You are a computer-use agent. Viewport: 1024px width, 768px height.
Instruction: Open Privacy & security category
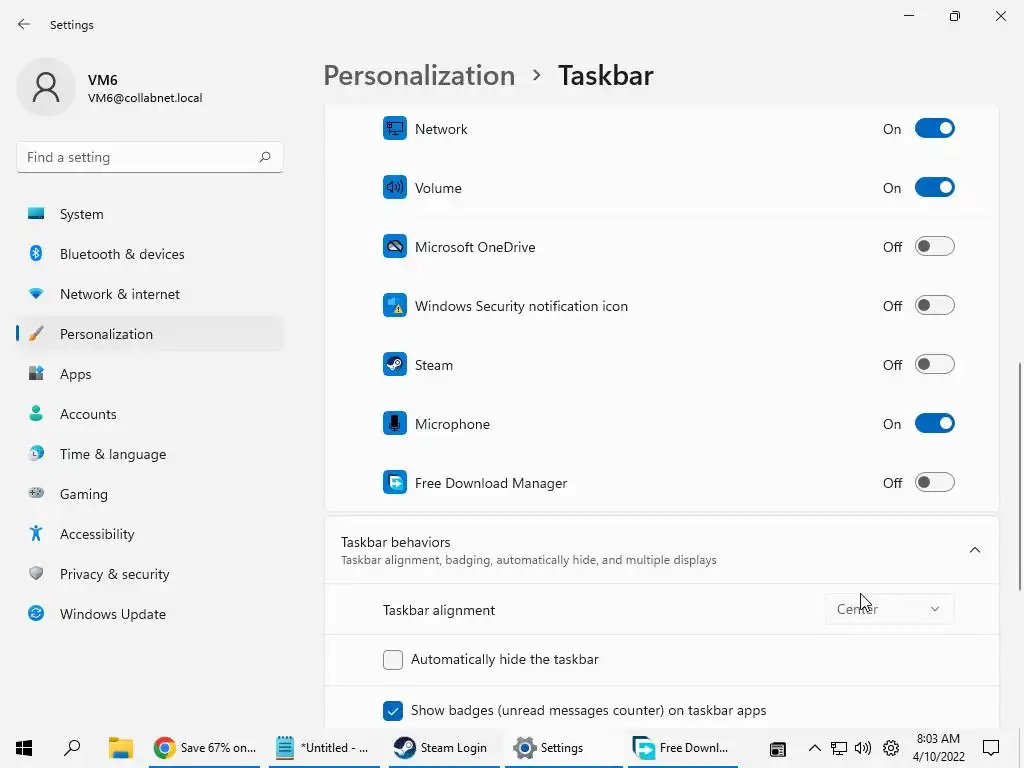click(x=150, y=574)
